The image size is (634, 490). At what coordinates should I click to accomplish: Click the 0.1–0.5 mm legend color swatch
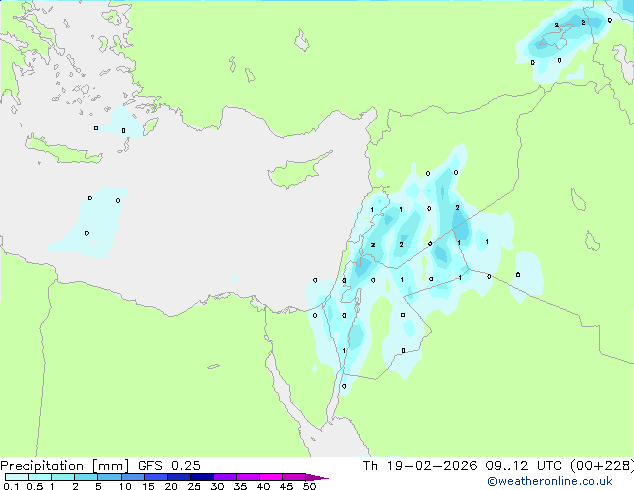17,477
